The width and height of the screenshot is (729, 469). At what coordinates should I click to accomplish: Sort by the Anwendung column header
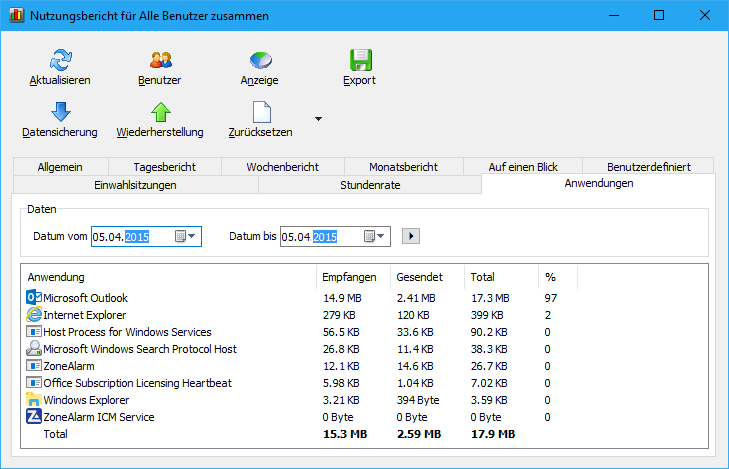pos(169,277)
